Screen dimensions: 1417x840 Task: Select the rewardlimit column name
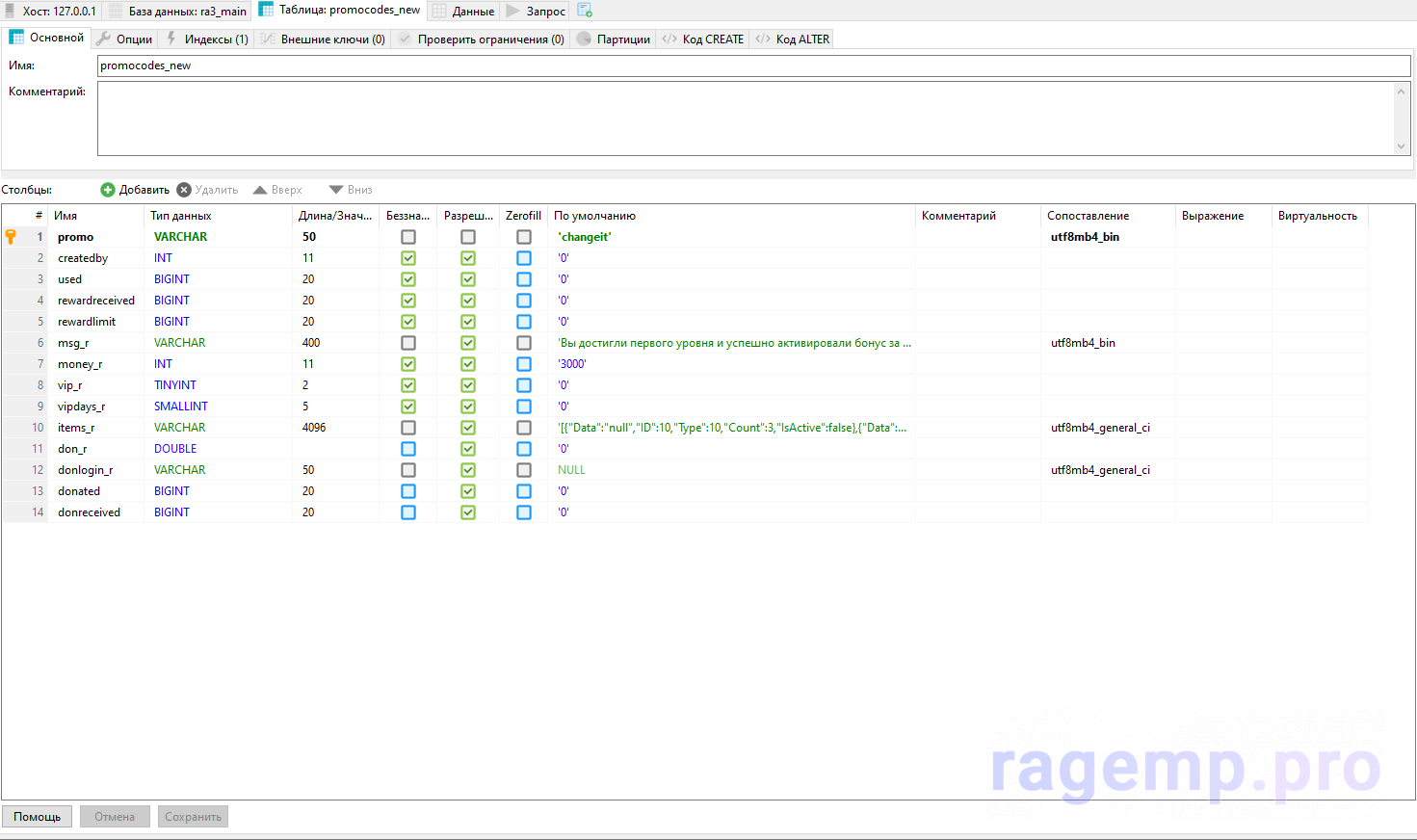(87, 322)
